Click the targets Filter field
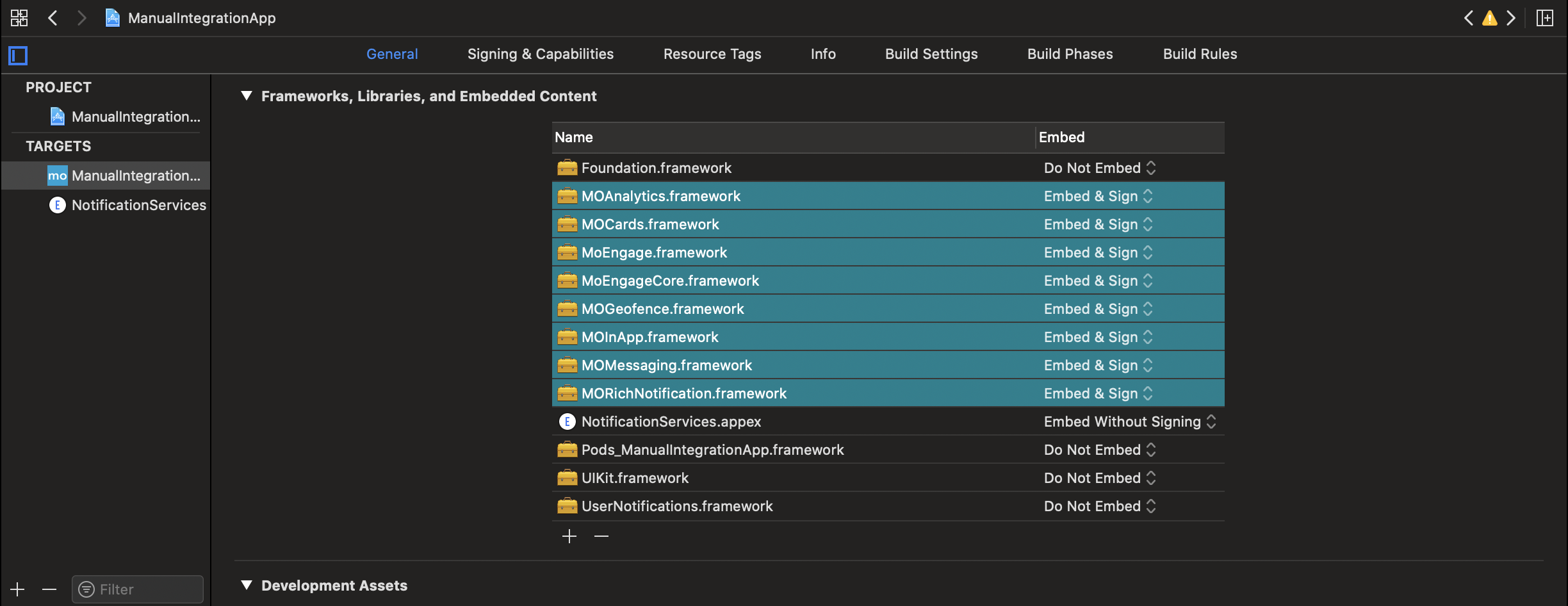1568x606 pixels. pyautogui.click(x=146, y=589)
